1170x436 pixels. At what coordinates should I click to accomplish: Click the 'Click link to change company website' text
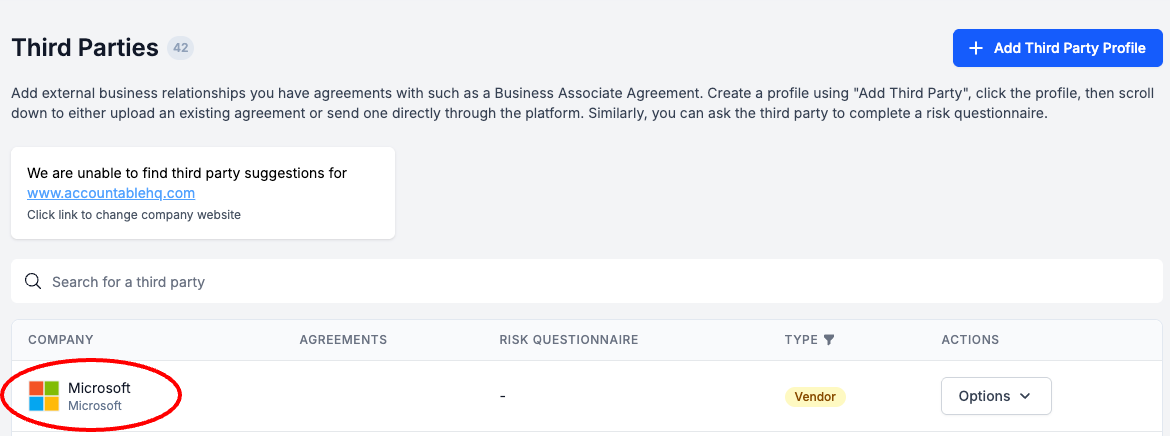[134, 215]
